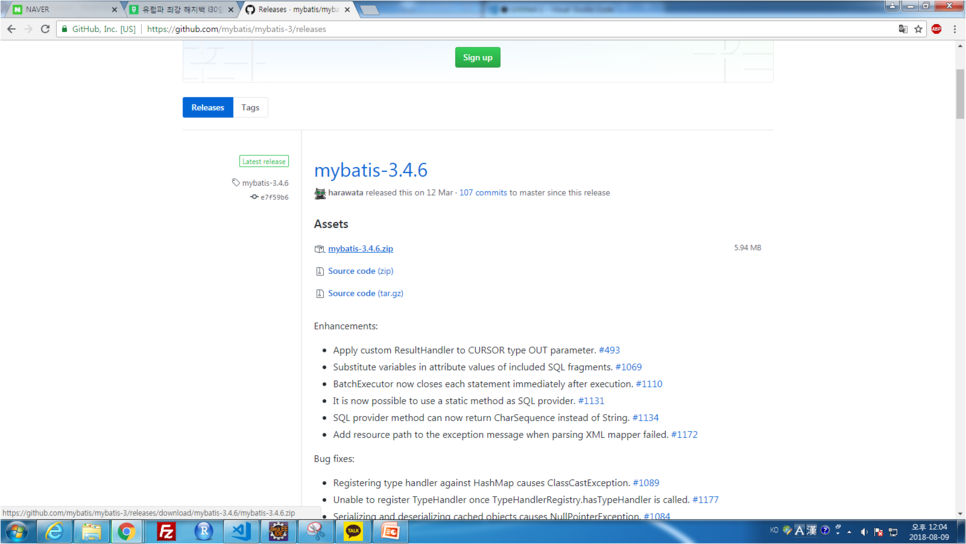966x544 pixels.
Task: Open the R application taskbar icon
Action: coord(204,531)
